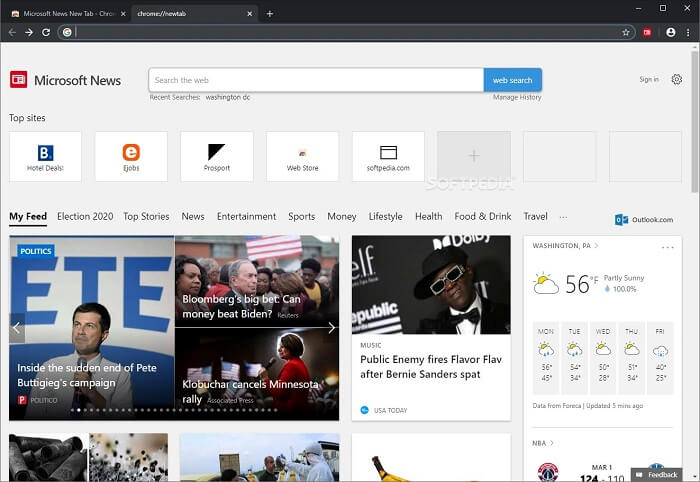Screen dimensions: 700x482
Task: Switch to Election 2020 tab
Action: coord(85,216)
